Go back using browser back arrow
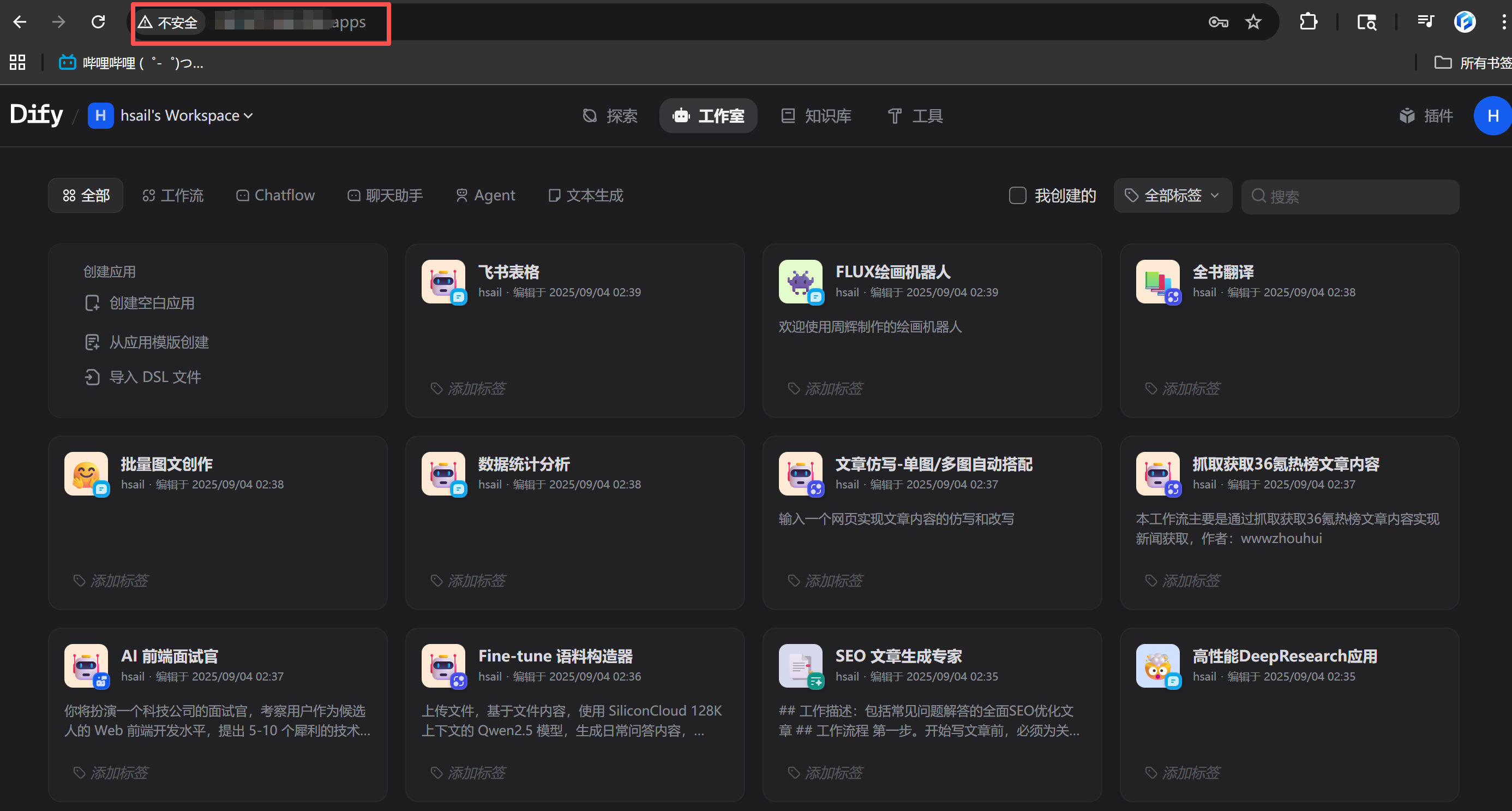This screenshot has height=811, width=1512. pyautogui.click(x=20, y=22)
